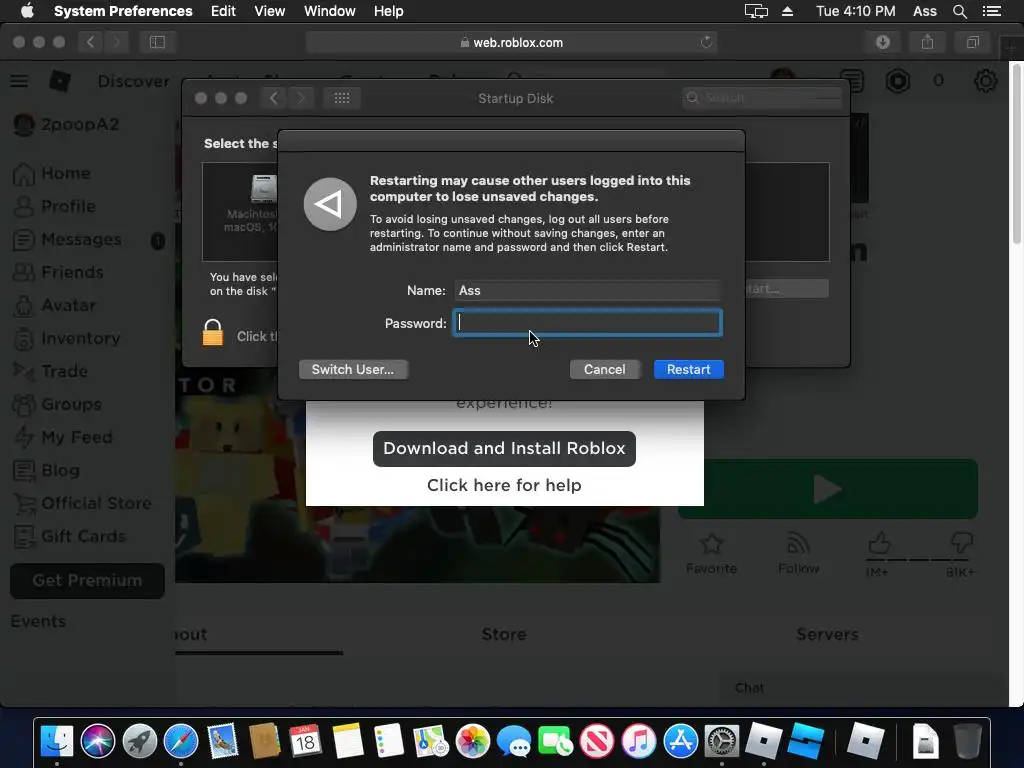Viewport: 1024px width, 768px height.
Task: Click the Restart button in the dialog
Action: (688, 370)
